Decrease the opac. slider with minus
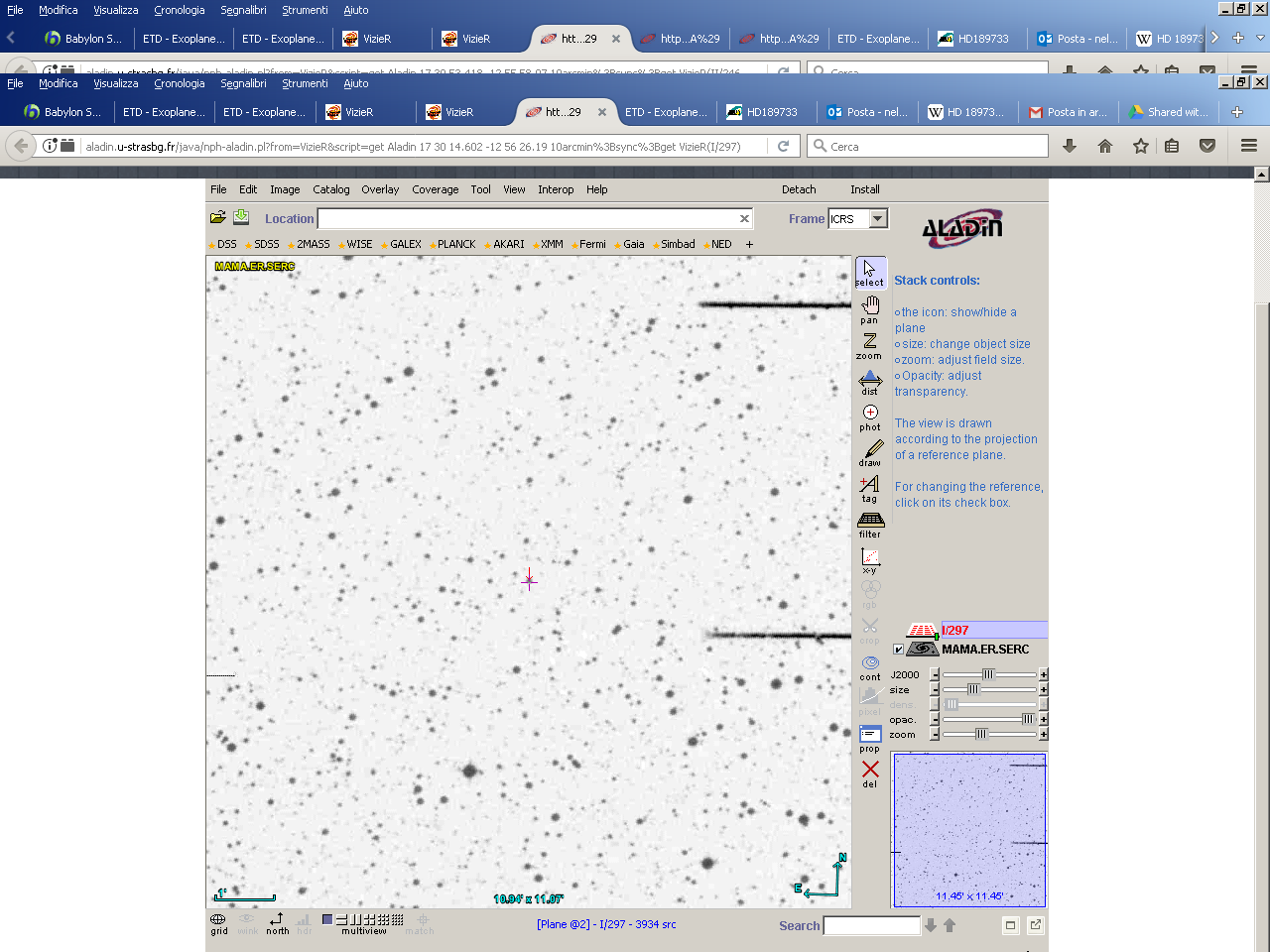This screenshot has width=1270, height=952. pos(935,719)
